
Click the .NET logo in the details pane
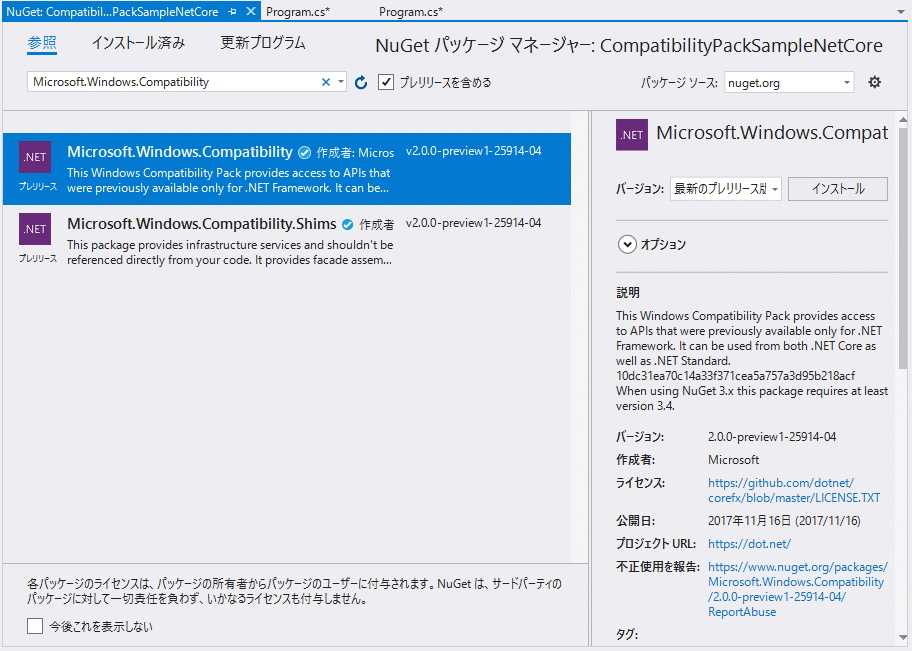pos(631,132)
